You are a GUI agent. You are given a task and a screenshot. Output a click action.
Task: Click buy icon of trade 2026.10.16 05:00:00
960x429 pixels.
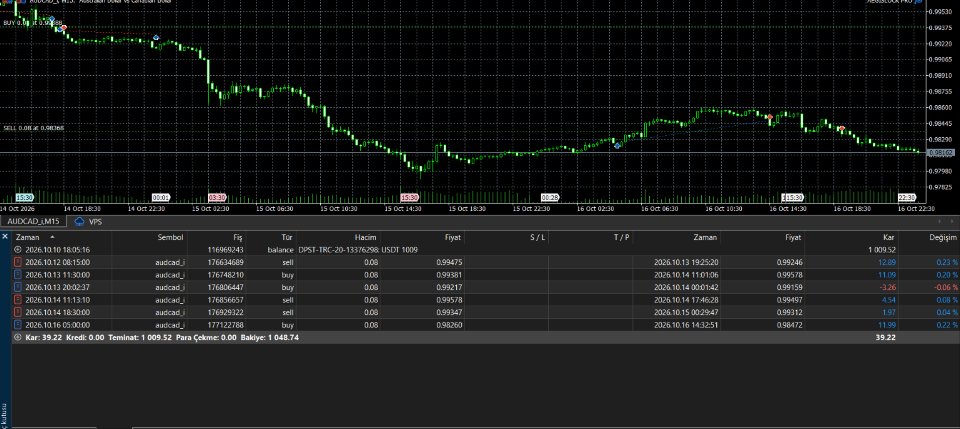pyautogui.click(x=18, y=325)
